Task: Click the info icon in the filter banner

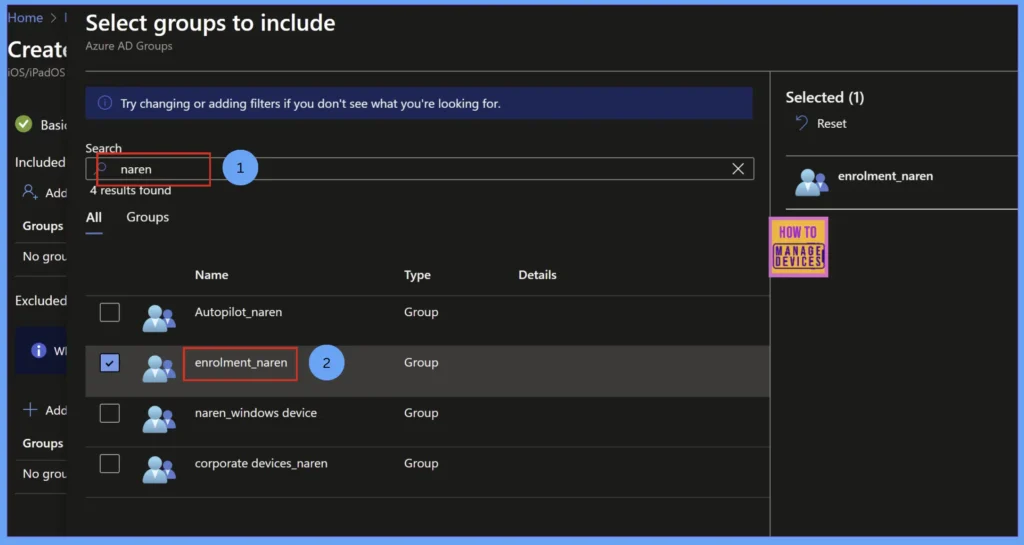Action: click(x=104, y=103)
